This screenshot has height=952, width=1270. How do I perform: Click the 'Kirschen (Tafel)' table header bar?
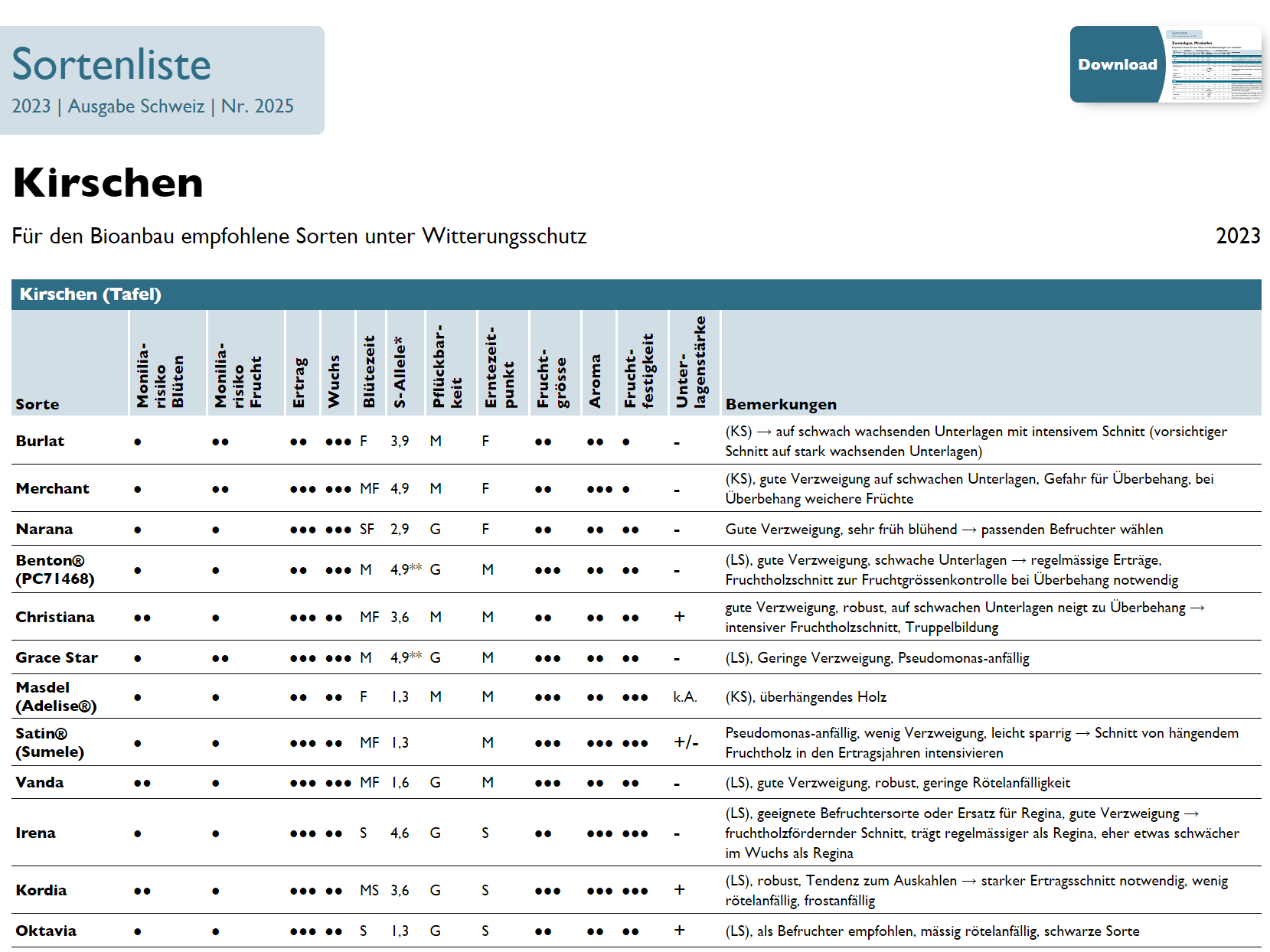[x=636, y=294]
